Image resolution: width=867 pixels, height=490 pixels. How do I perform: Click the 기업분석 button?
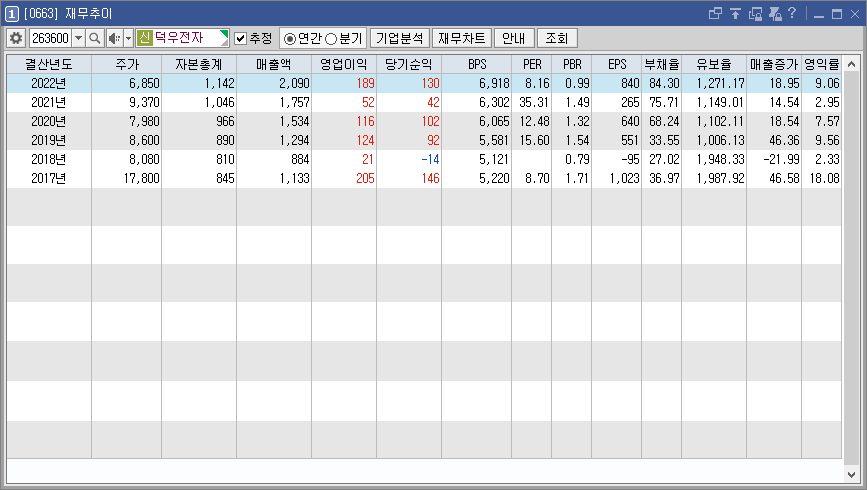pos(399,38)
